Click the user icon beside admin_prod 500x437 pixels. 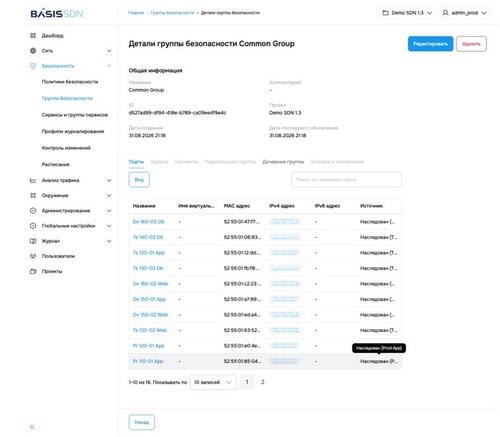(445, 13)
